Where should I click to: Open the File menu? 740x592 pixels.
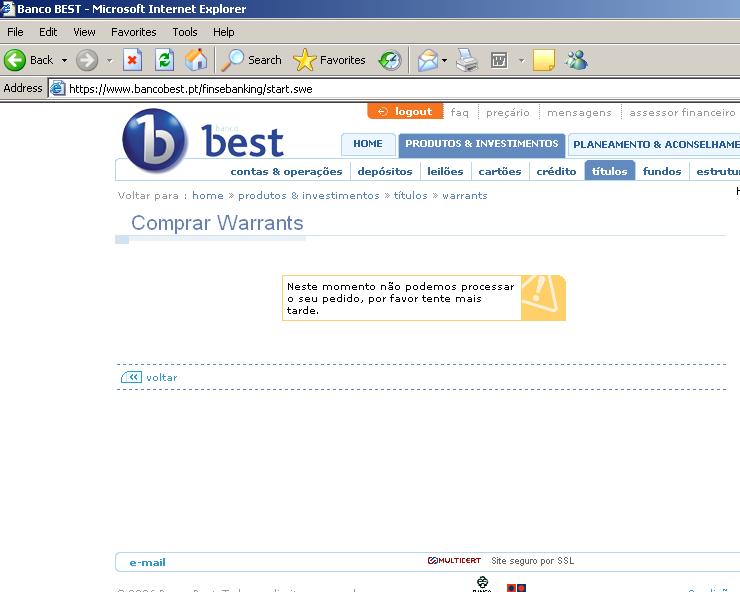pyautogui.click(x=15, y=32)
